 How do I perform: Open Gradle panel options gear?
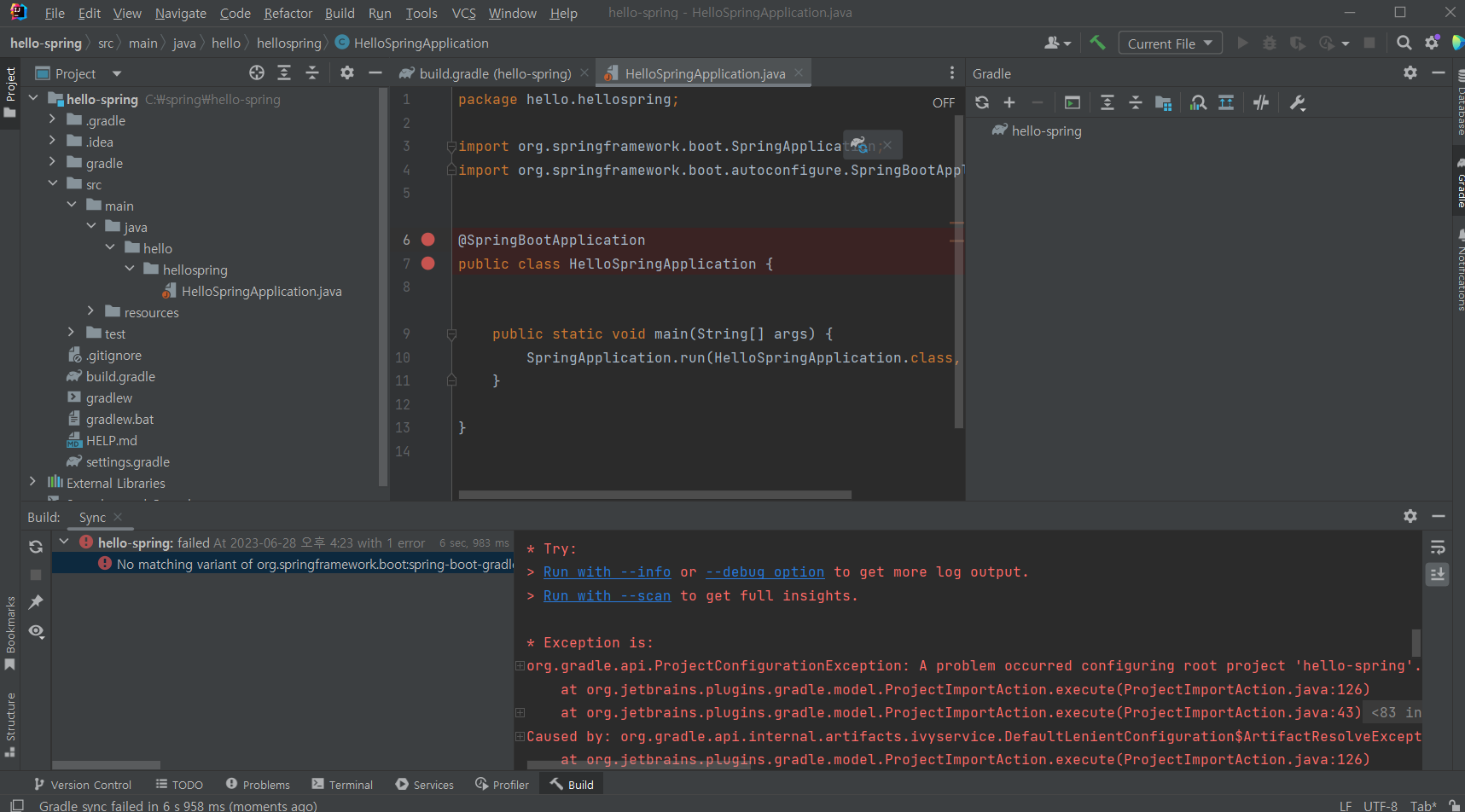[x=1410, y=73]
